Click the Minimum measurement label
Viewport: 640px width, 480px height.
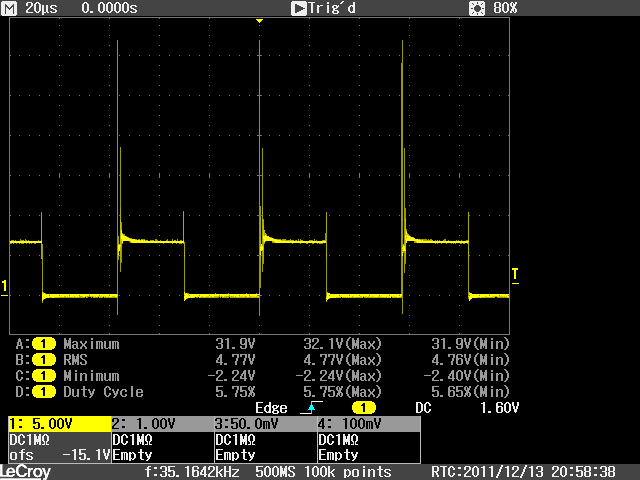coord(91,376)
